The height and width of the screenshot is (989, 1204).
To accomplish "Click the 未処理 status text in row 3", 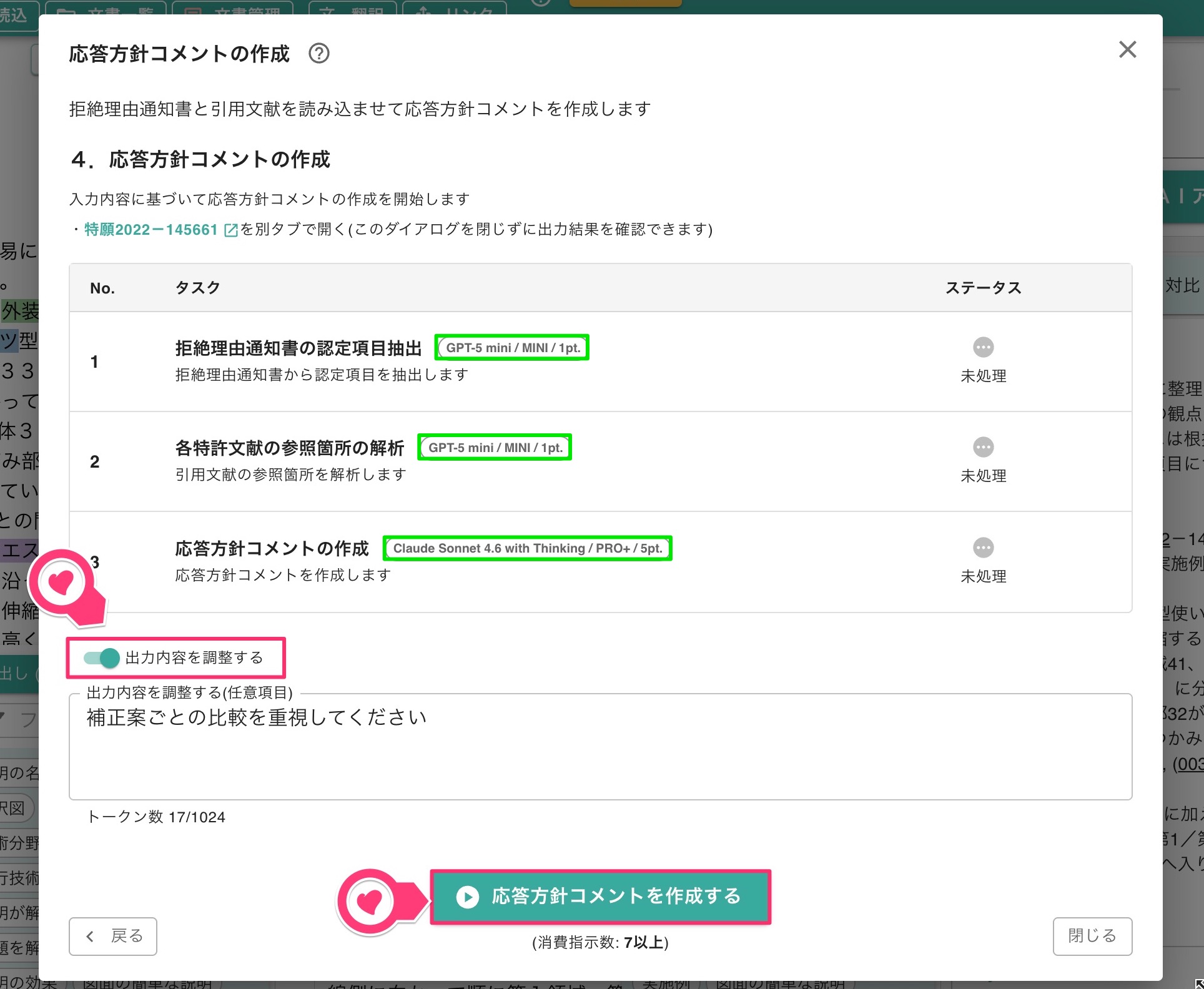I will click(983, 576).
